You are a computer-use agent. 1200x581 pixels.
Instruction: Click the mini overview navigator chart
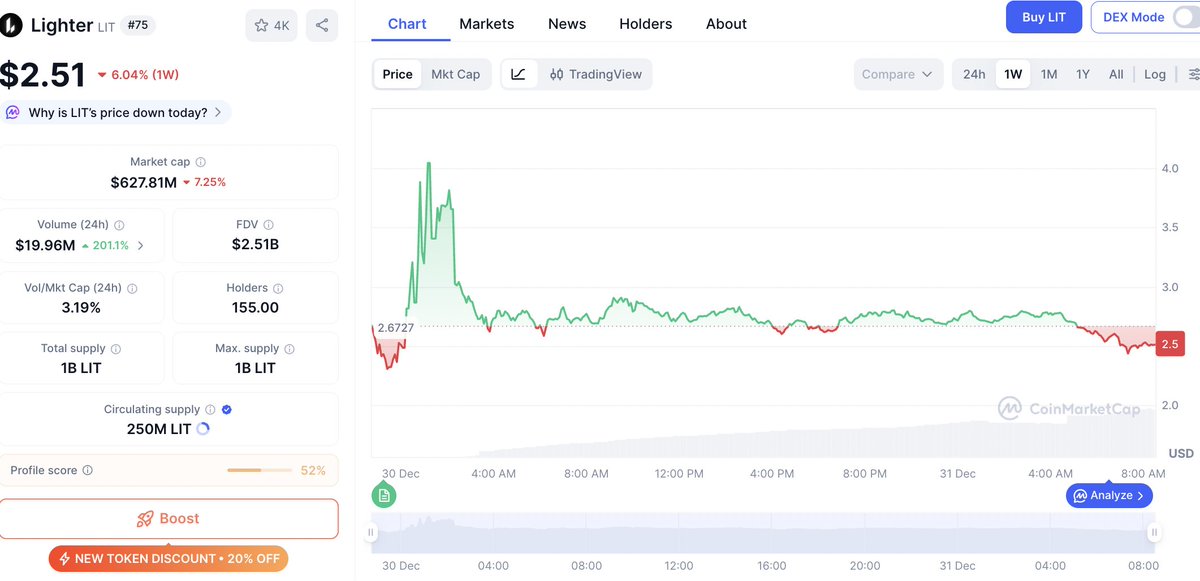tap(763, 533)
